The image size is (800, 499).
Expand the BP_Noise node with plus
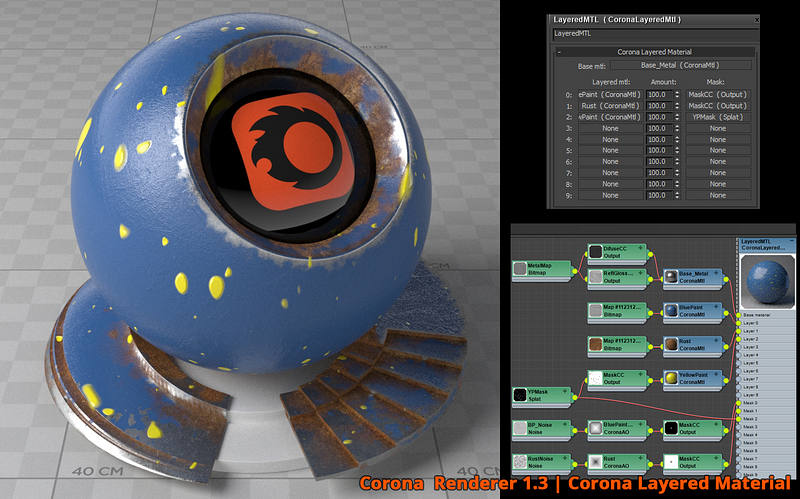[x=565, y=425]
